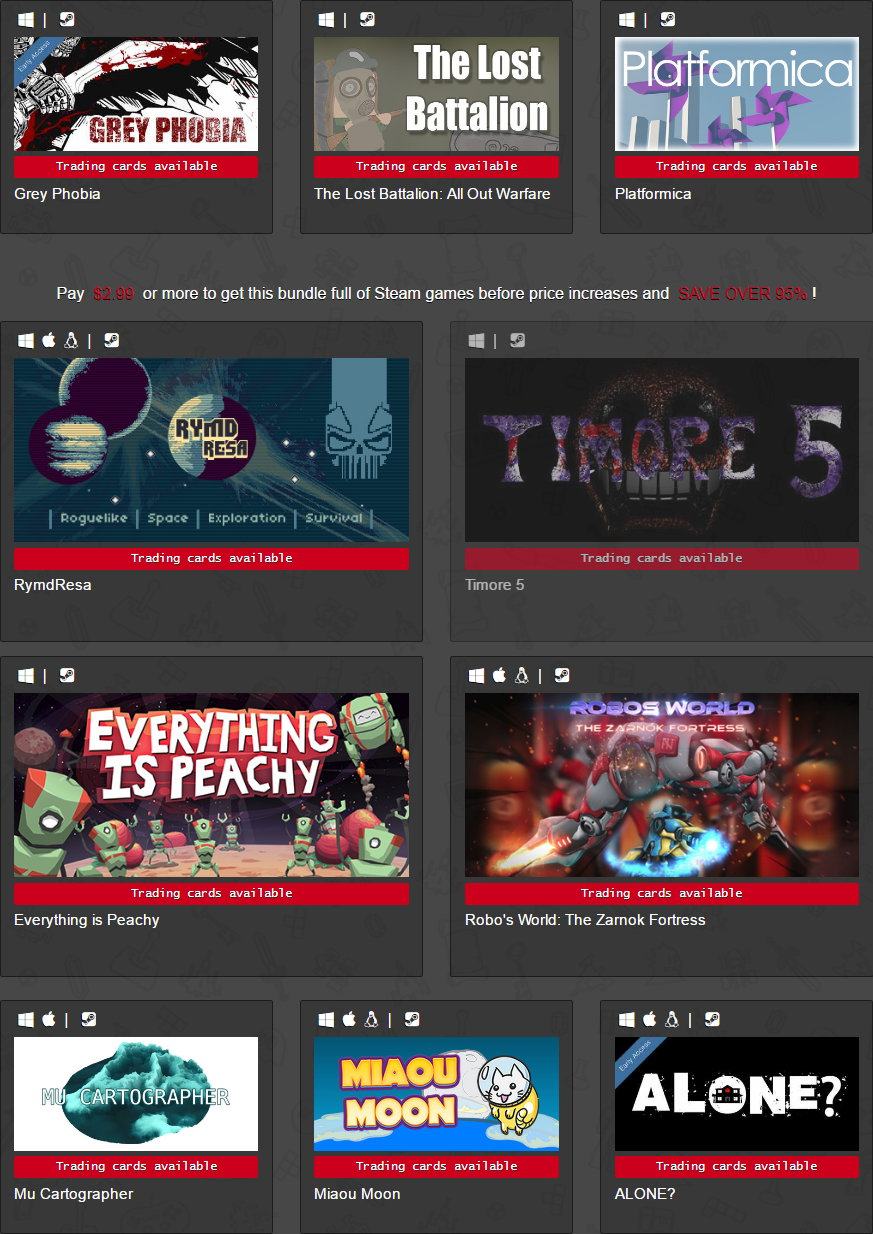
Task: Click Trading cards available under Robo's World
Action: [x=662, y=893]
